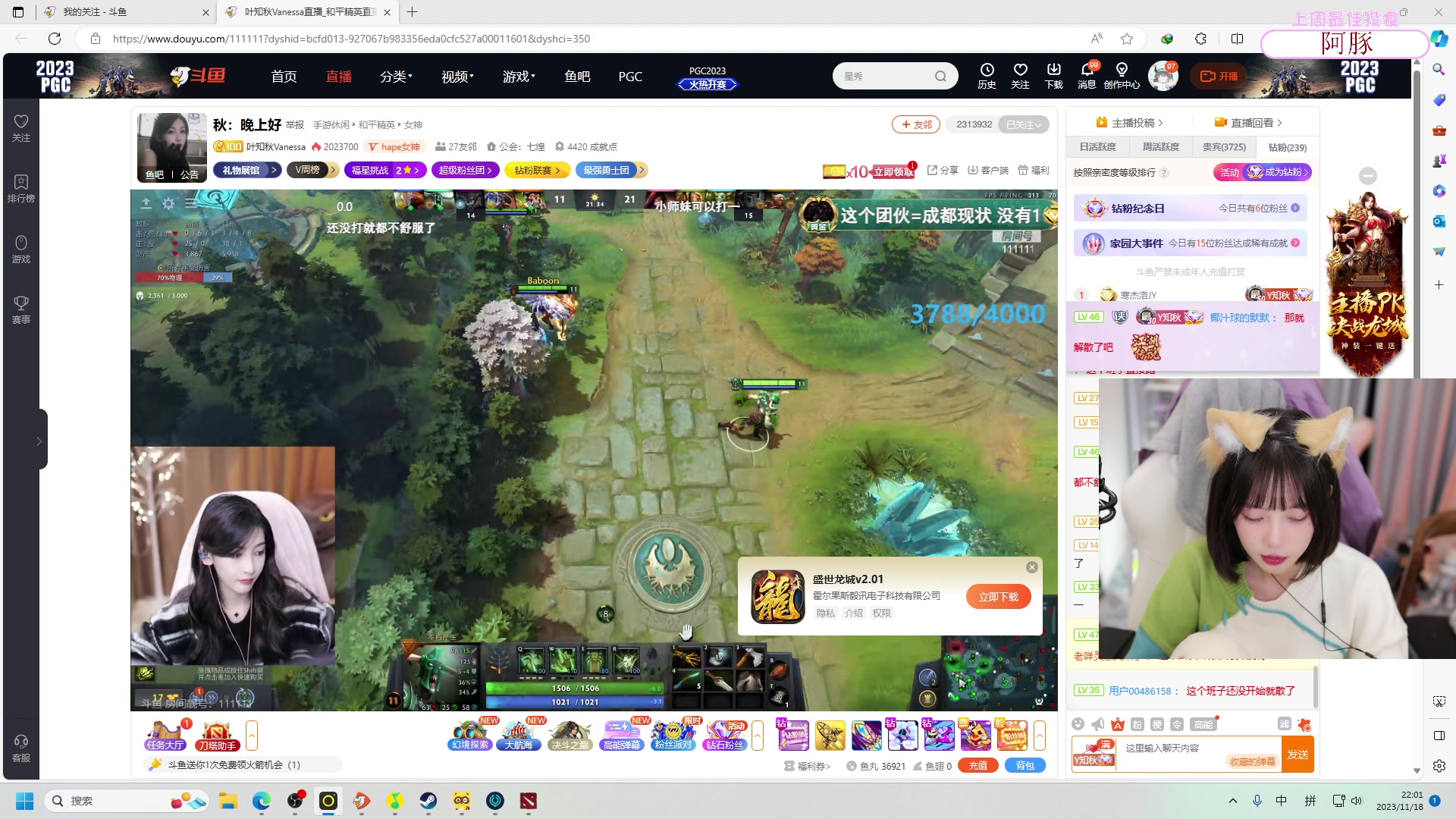Viewport: 1456px width, 819px height.
Task: Open the 消息 bell notifications icon
Action: 1087,76
